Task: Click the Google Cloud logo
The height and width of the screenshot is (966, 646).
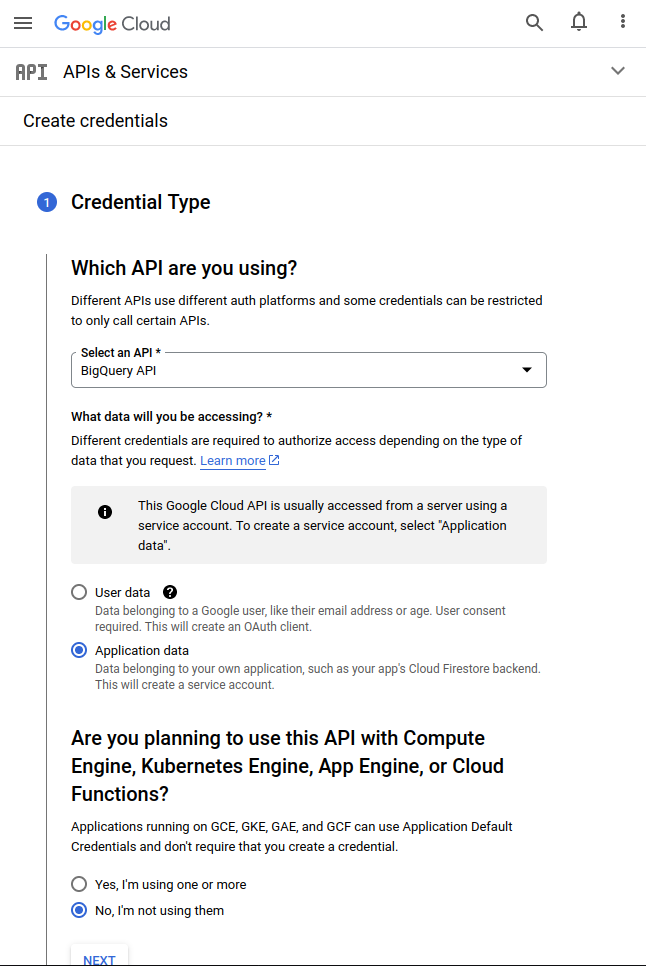Action: point(112,23)
